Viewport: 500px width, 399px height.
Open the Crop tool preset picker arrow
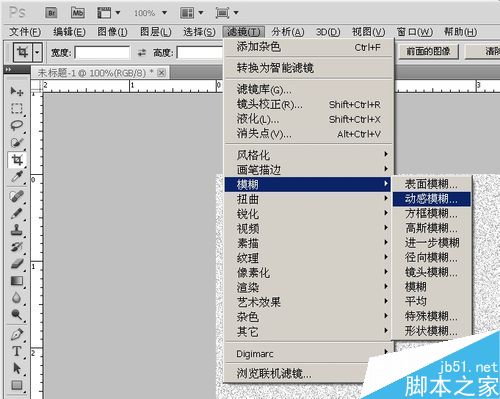click(x=37, y=52)
